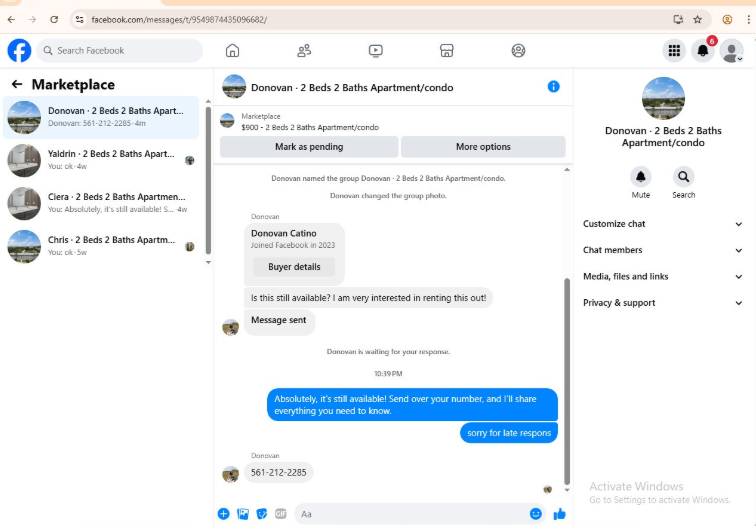This screenshot has width=756, height=527.
Task: Open more actions plus icon in composer
Action: 224,514
